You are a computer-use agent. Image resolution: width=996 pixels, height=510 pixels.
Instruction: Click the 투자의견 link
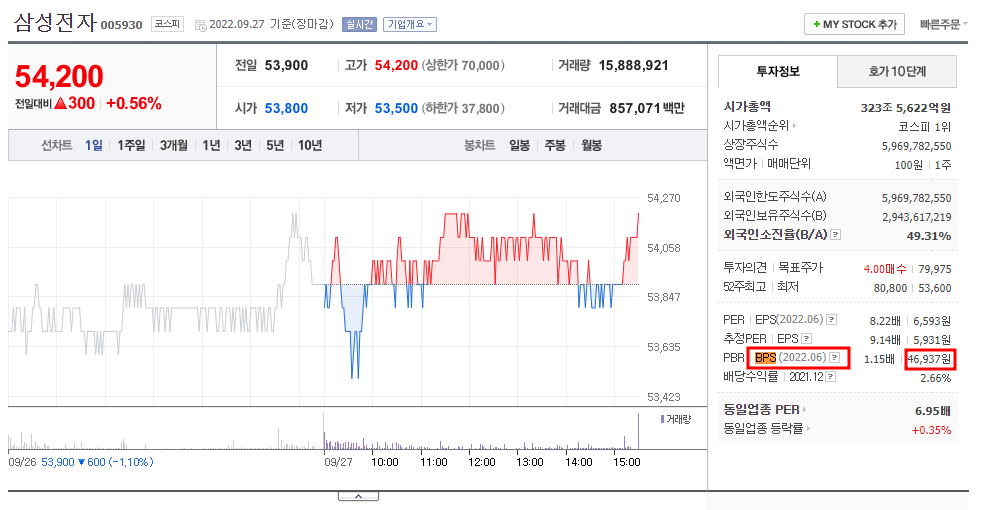click(x=745, y=267)
